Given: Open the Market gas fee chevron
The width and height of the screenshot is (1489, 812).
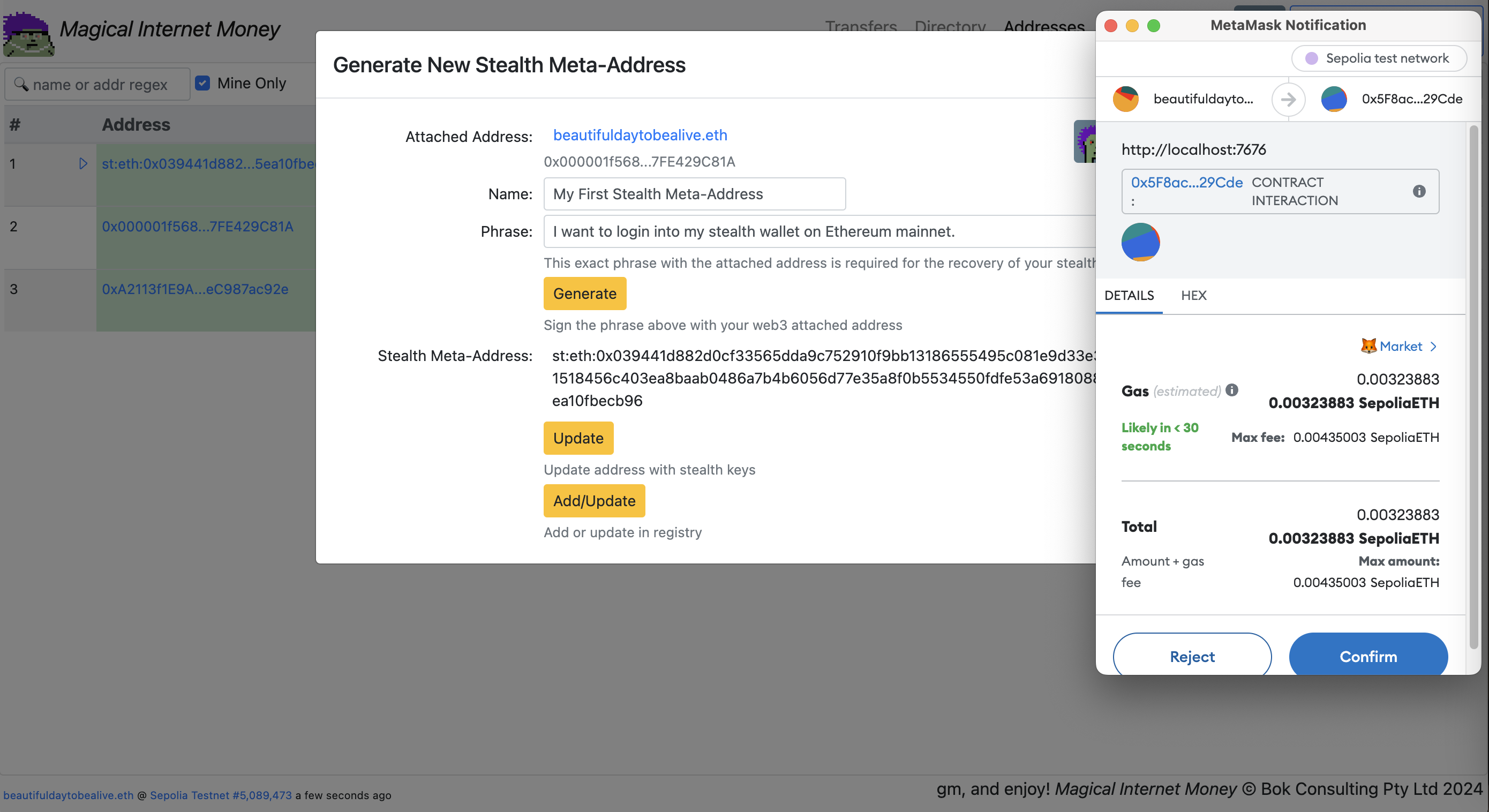Looking at the screenshot, I should pyautogui.click(x=1433, y=346).
